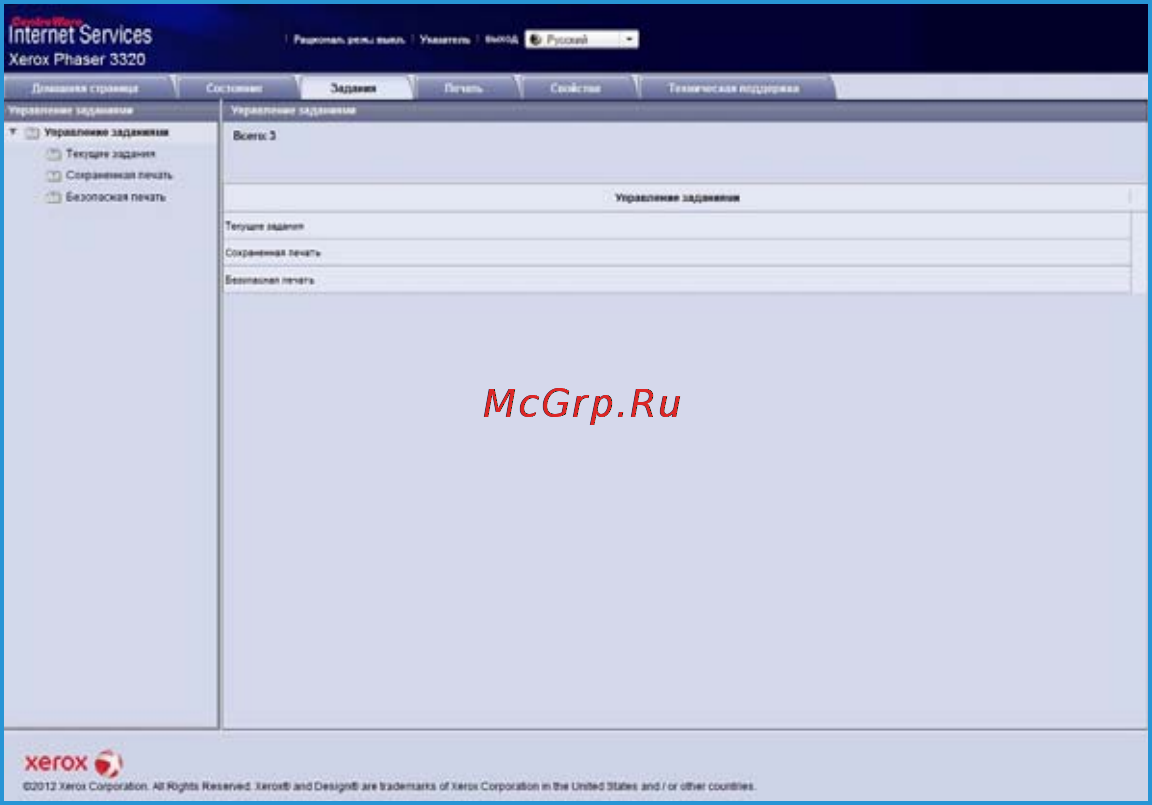Click folder icon beside sidebar Управление заданиями
Screen dimensions: 1152x805
[x=32, y=132]
